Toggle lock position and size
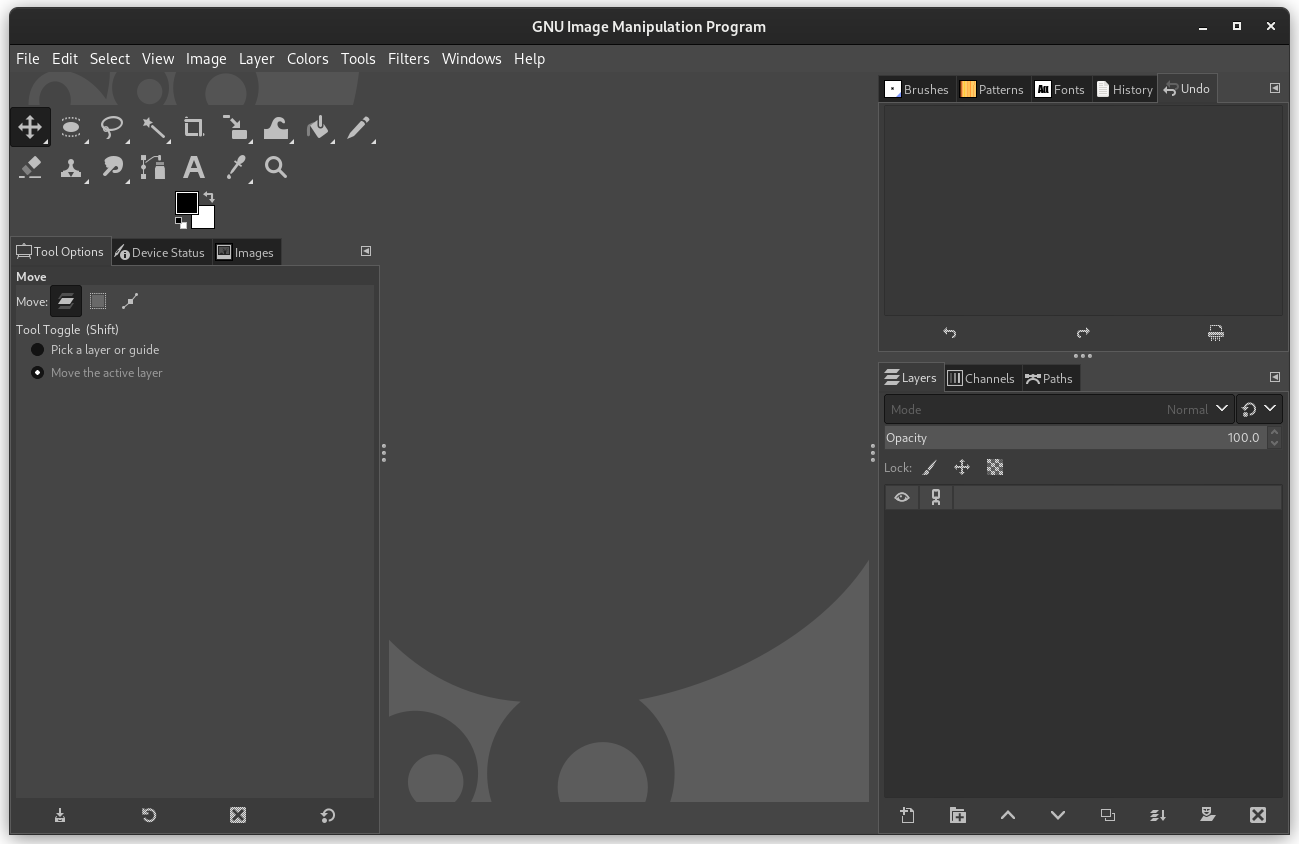1299x844 pixels. pos(962,467)
